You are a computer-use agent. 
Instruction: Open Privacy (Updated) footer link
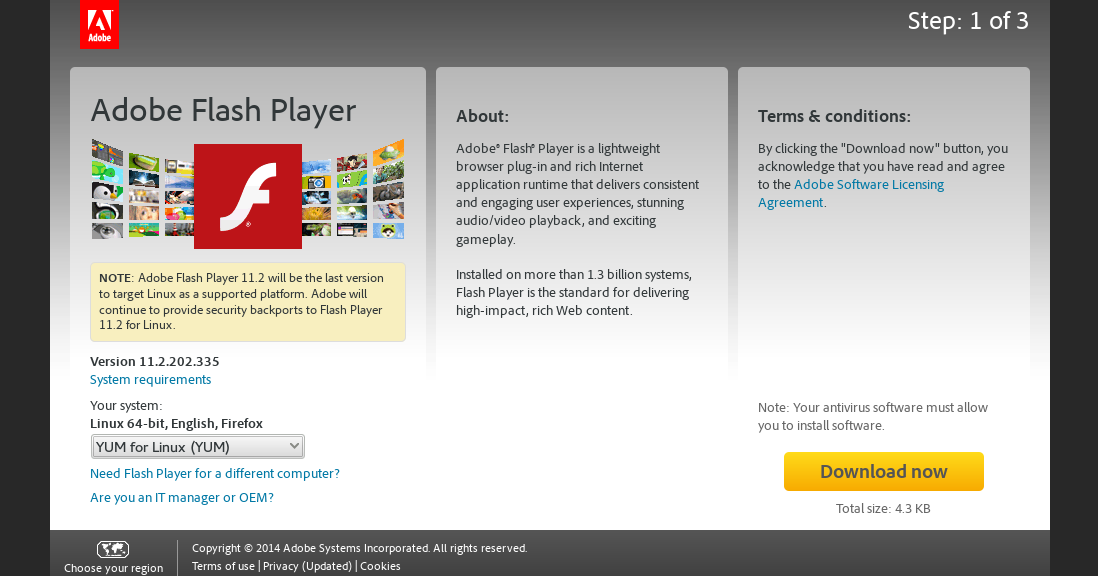pos(307,566)
